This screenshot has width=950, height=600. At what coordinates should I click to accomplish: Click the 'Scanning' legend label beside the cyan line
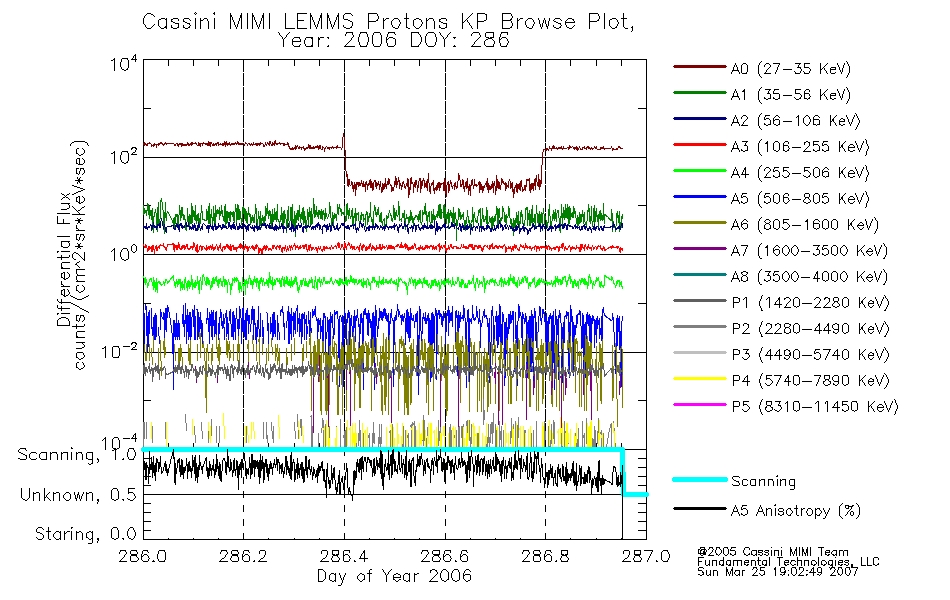[x=763, y=481]
